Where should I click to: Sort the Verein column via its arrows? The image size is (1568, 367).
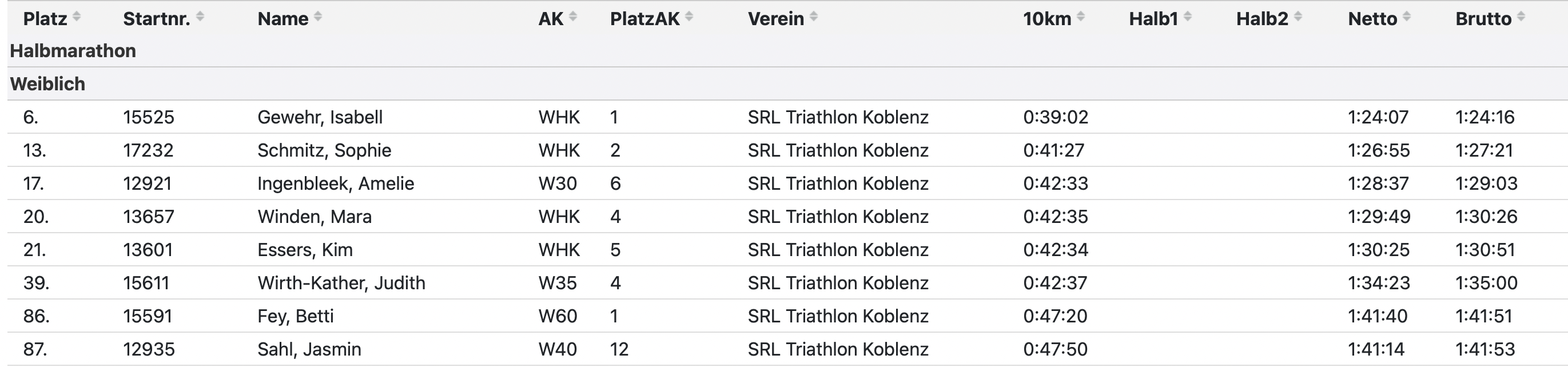814,17
